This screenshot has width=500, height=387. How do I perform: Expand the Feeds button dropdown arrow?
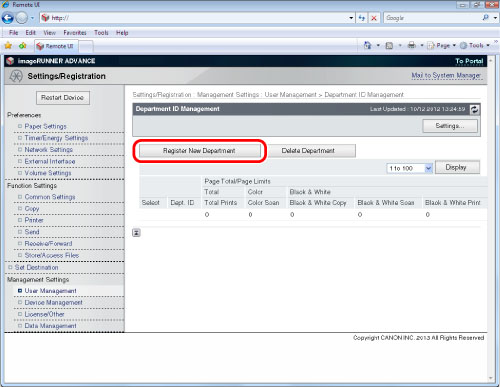click(400, 45)
